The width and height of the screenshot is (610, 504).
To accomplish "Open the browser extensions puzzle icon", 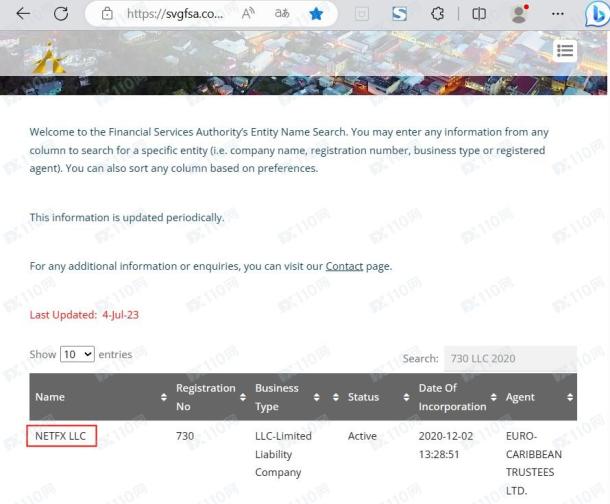I will tap(437, 15).
